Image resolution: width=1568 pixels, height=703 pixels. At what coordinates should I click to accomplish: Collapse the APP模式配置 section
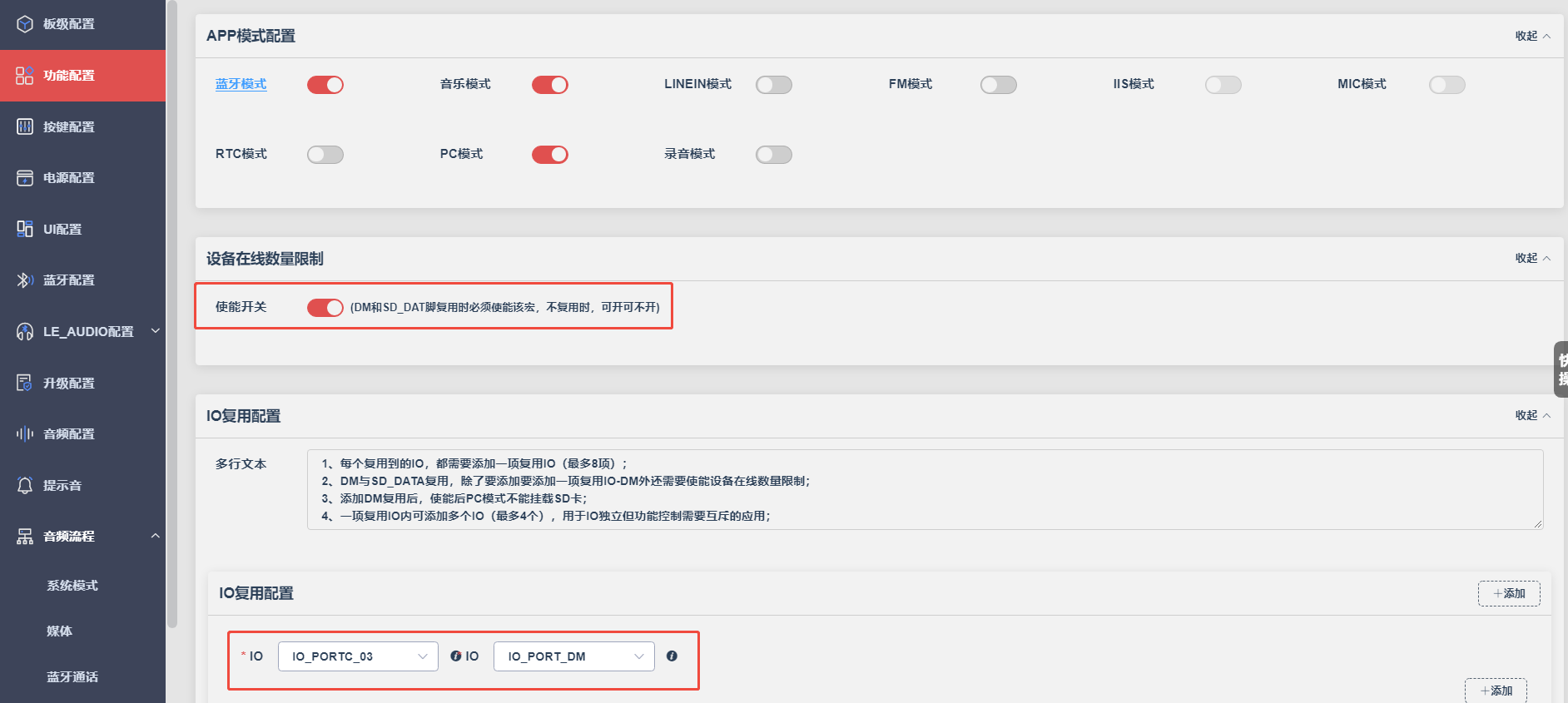[1532, 36]
